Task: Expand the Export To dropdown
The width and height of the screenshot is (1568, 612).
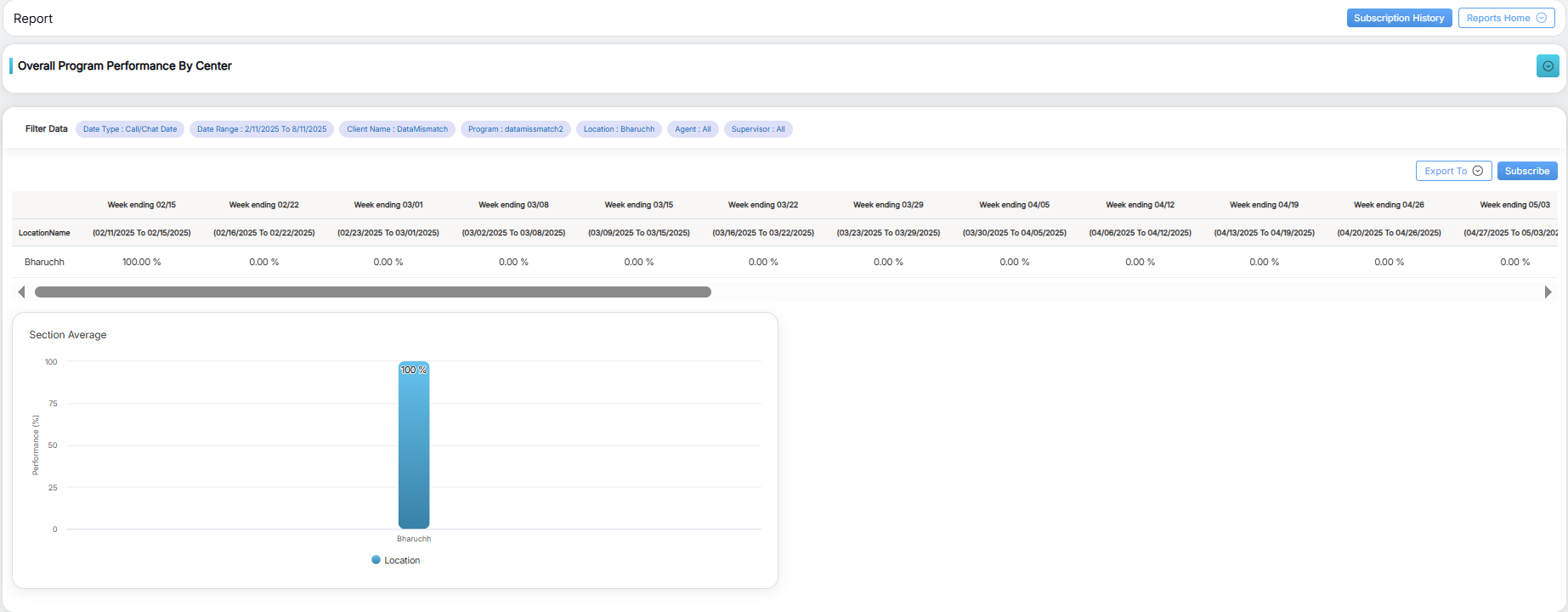Action: click(x=1452, y=171)
